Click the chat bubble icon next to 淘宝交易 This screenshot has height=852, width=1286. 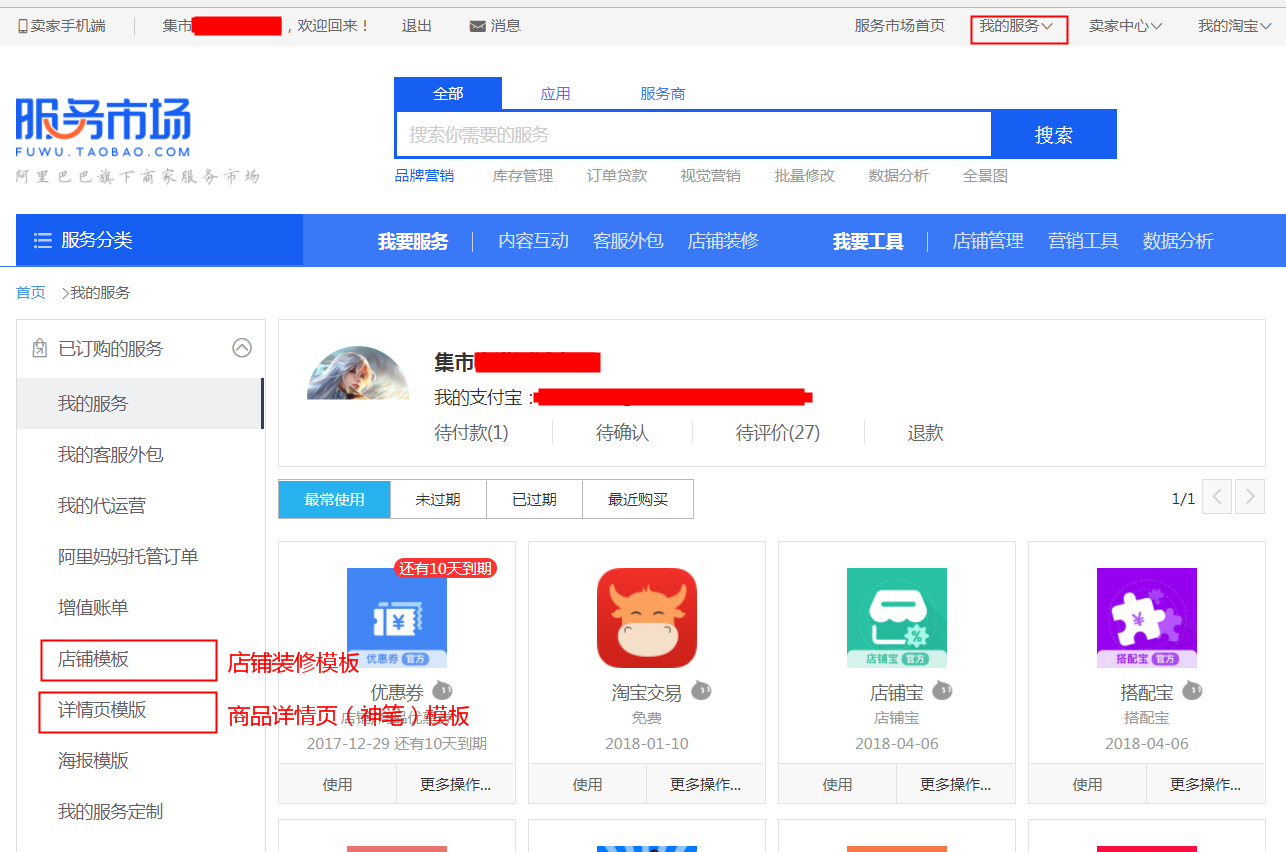pos(702,690)
